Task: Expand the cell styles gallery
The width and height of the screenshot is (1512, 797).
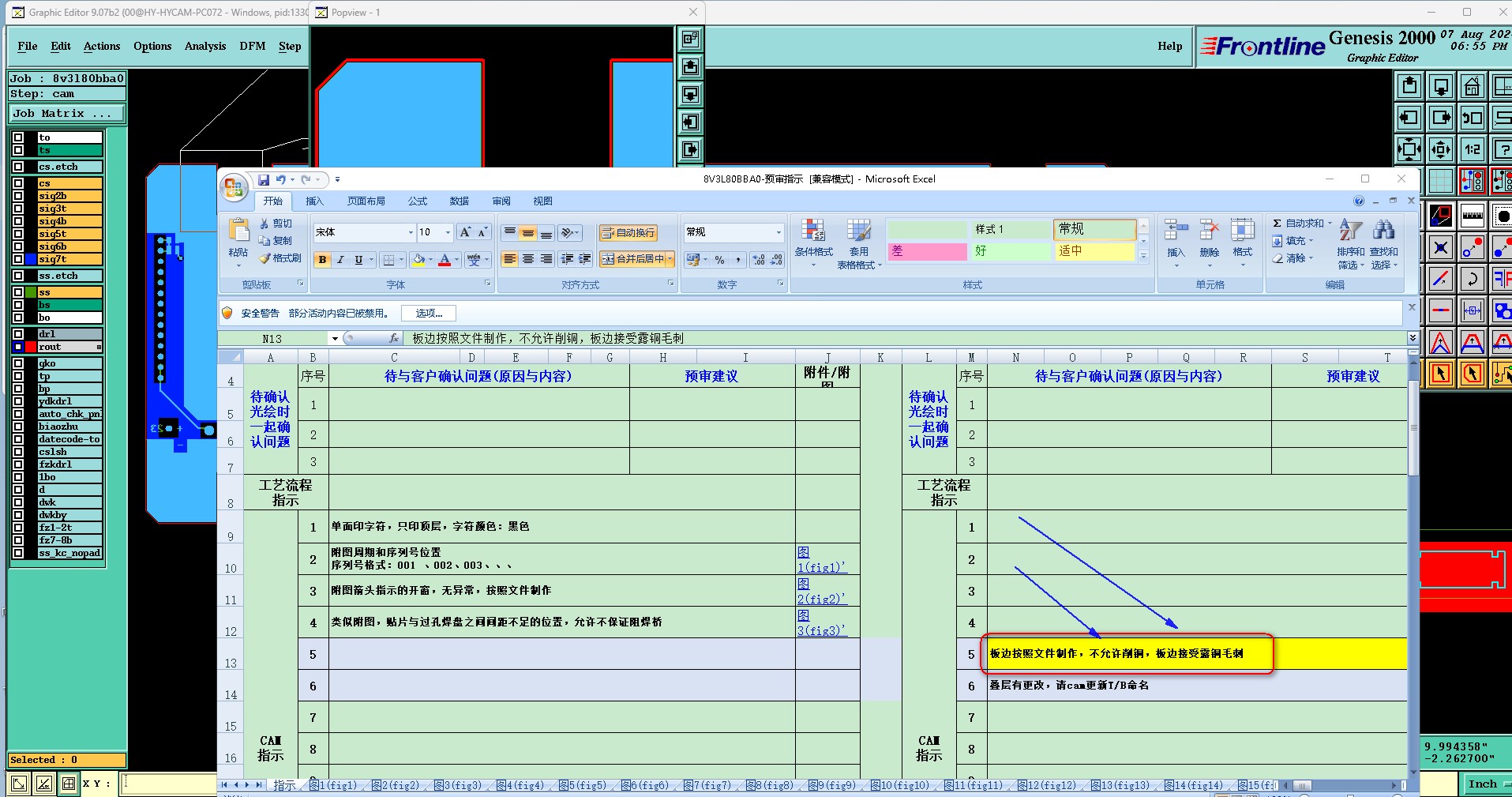Action: 1143,257
